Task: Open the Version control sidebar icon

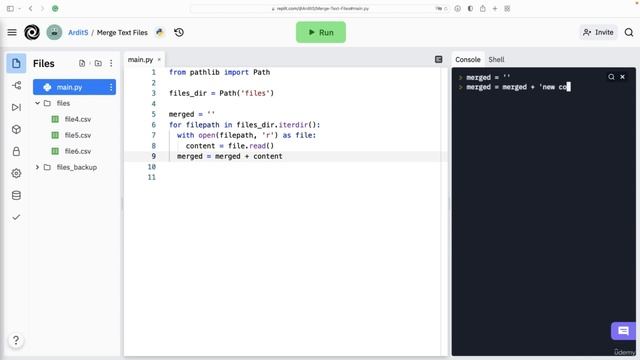Action: tap(16, 85)
